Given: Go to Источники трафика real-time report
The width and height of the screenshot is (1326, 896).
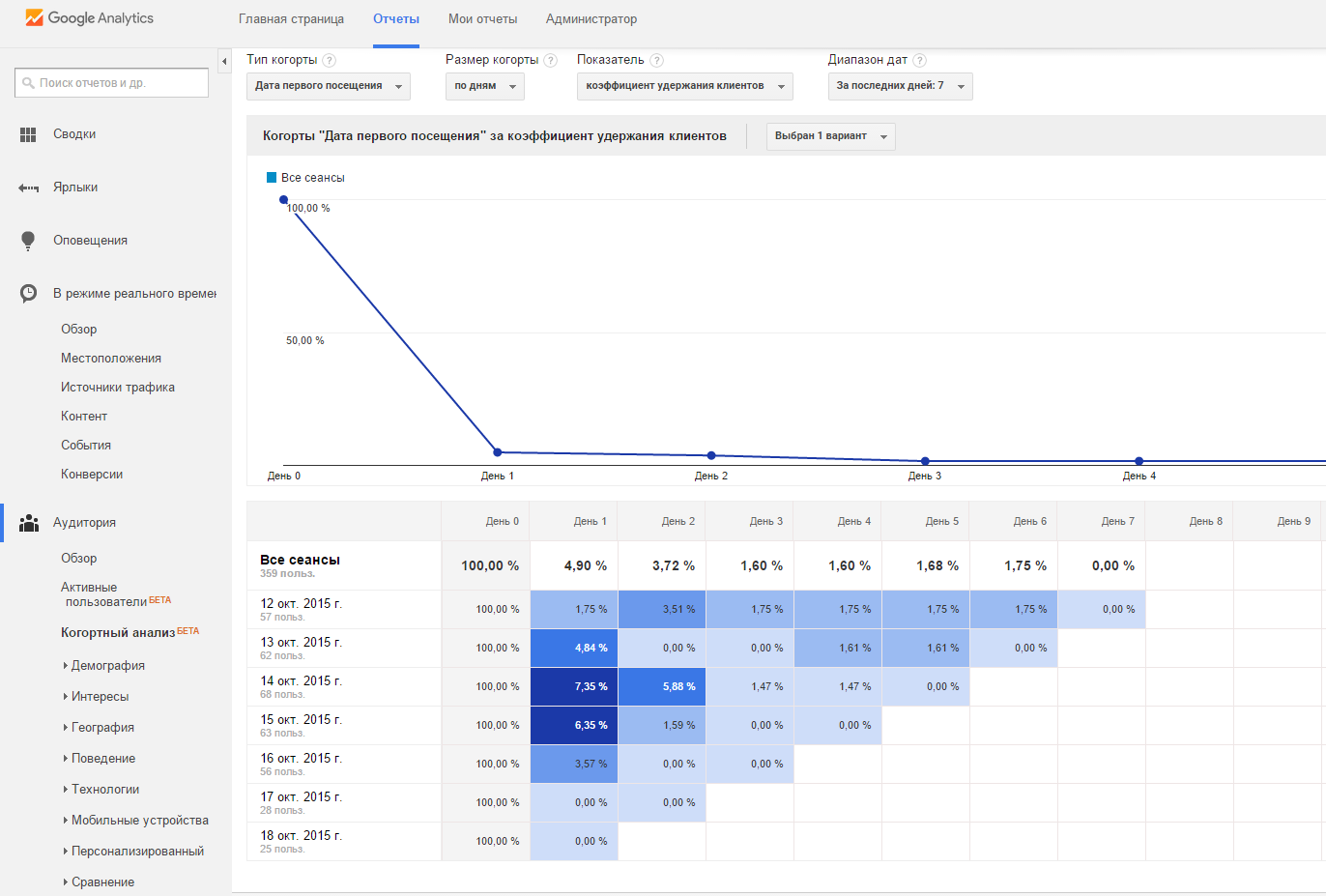Looking at the screenshot, I should click(x=118, y=388).
